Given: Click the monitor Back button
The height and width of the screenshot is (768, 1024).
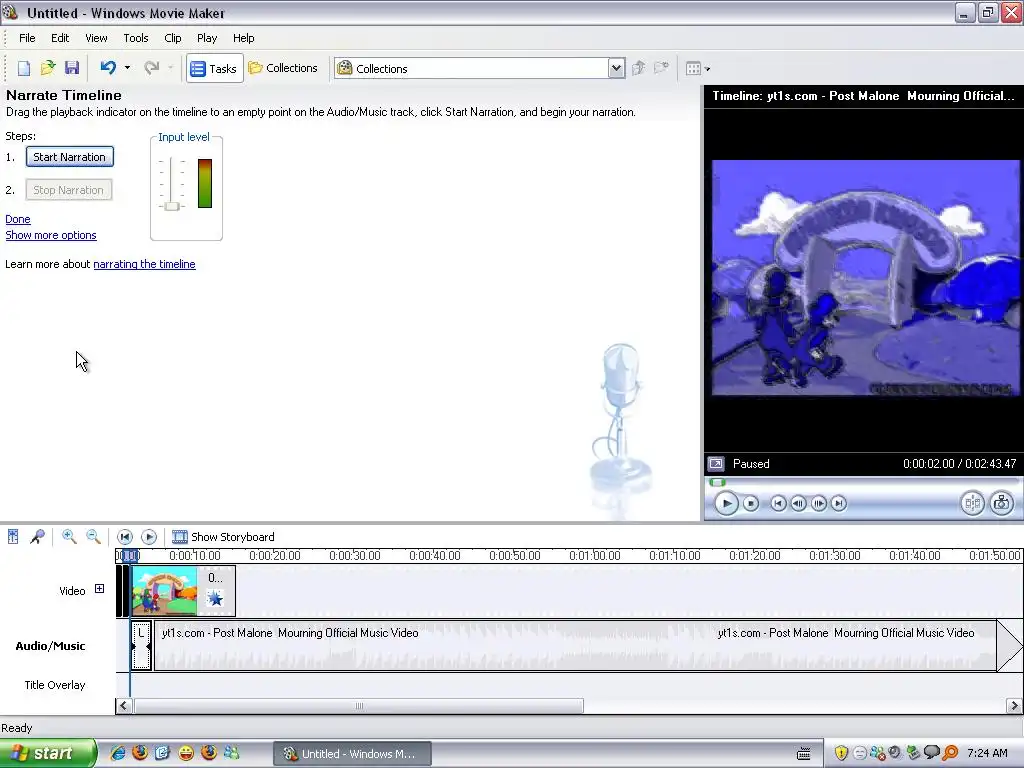Looking at the screenshot, I should pos(778,504).
